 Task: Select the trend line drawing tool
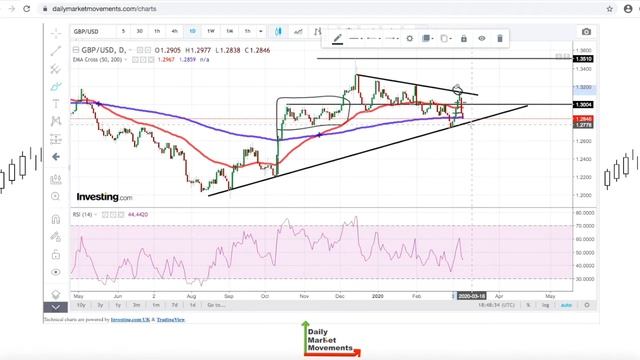(56, 51)
